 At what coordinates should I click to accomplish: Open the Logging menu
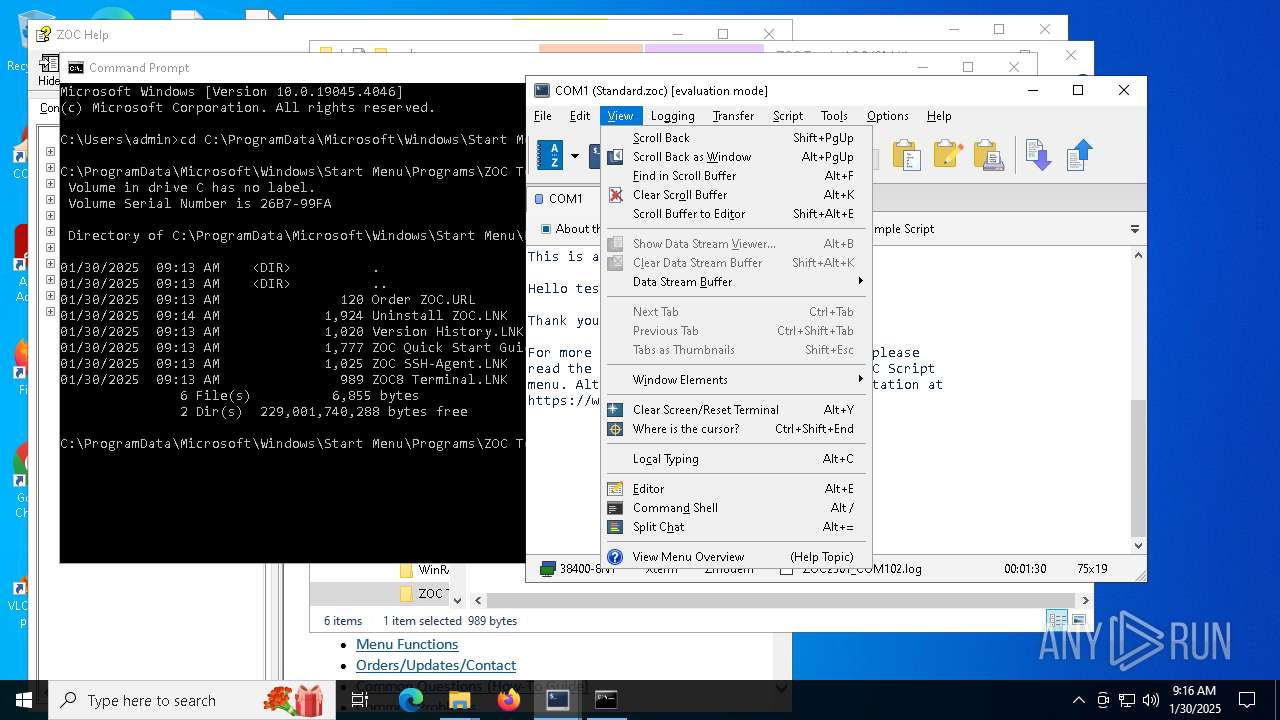tap(672, 116)
